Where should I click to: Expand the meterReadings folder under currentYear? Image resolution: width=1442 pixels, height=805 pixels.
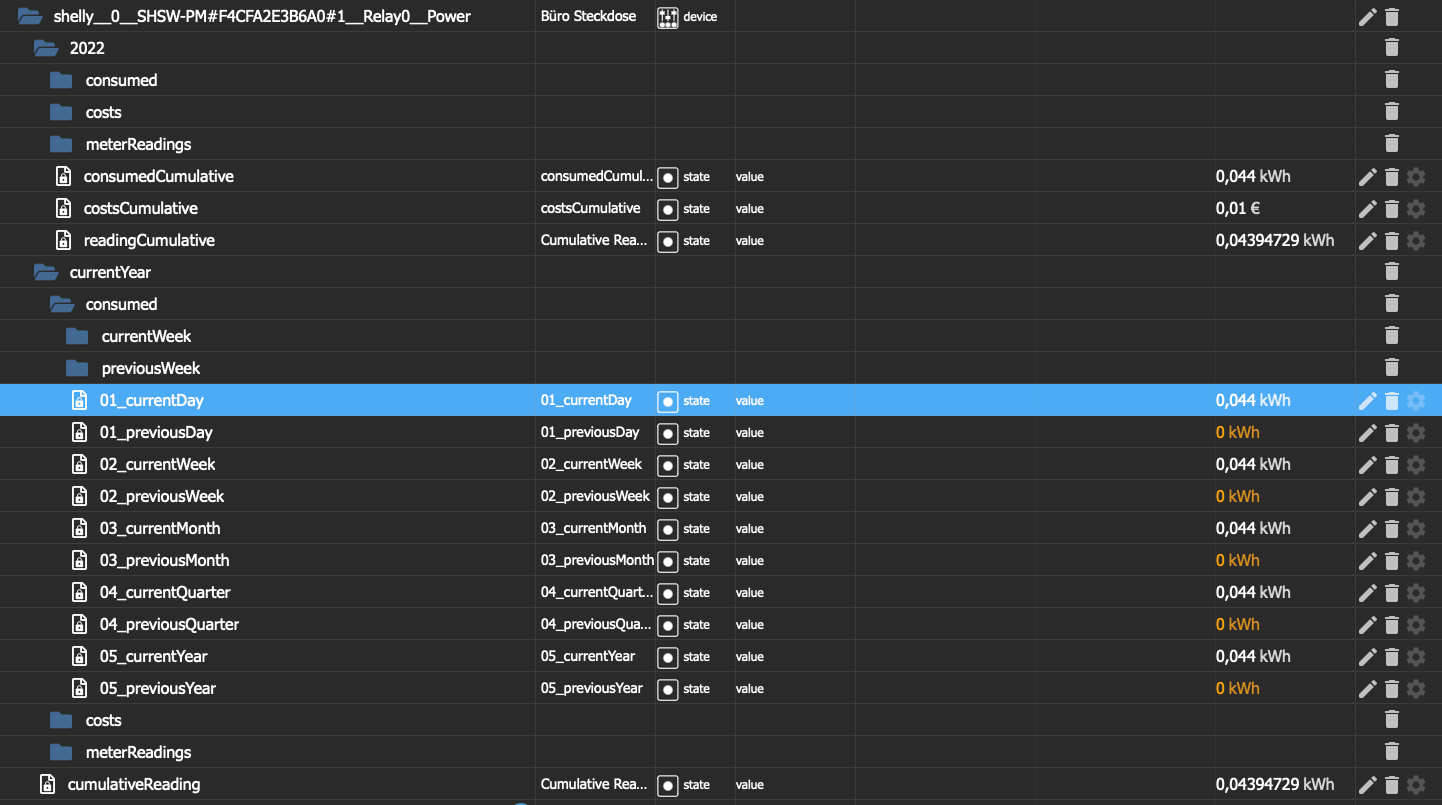[61, 752]
